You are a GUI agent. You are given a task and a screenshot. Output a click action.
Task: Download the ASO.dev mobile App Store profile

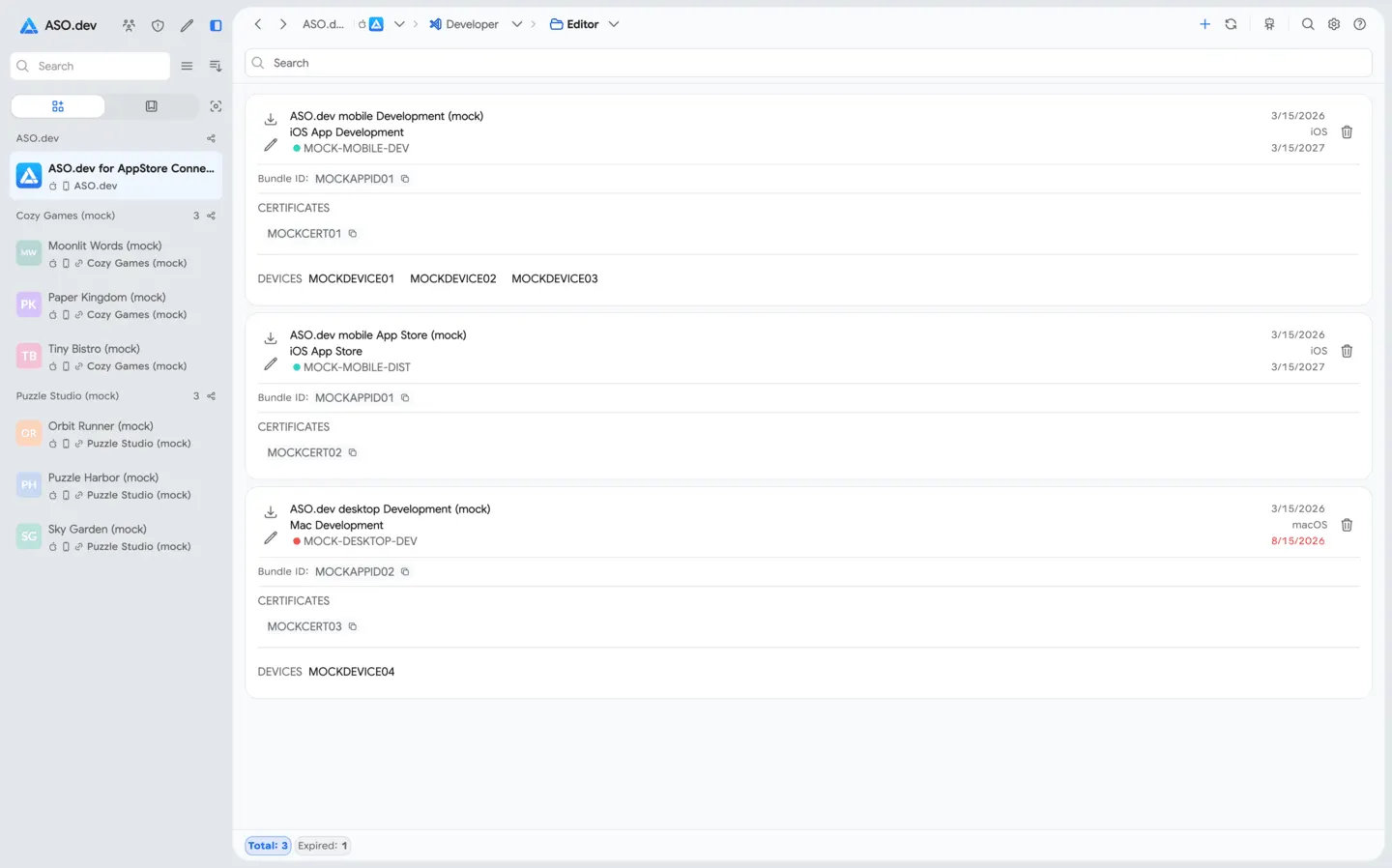271,338
